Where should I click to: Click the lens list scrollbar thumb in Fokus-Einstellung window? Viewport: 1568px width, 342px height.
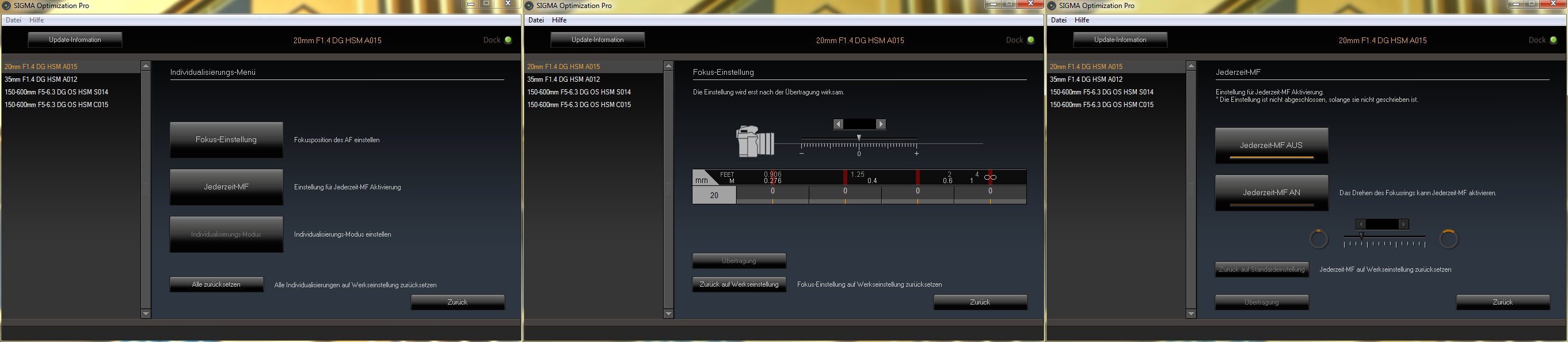click(x=668, y=190)
